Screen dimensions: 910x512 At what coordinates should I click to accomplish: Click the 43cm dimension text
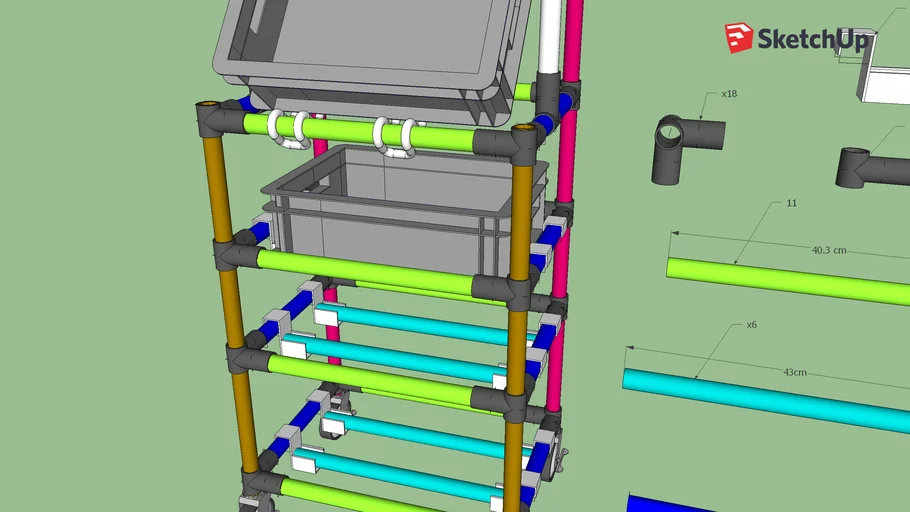[795, 372]
